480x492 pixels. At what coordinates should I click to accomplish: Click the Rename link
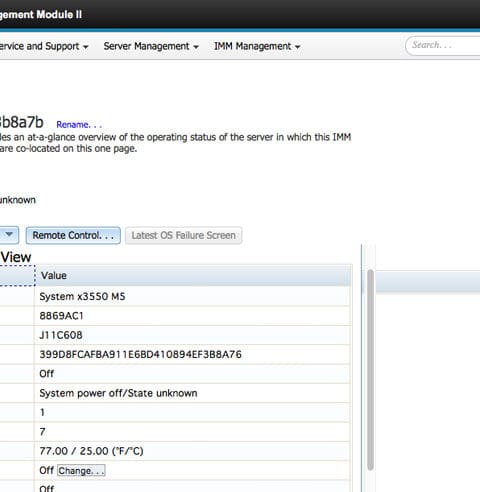click(79, 125)
